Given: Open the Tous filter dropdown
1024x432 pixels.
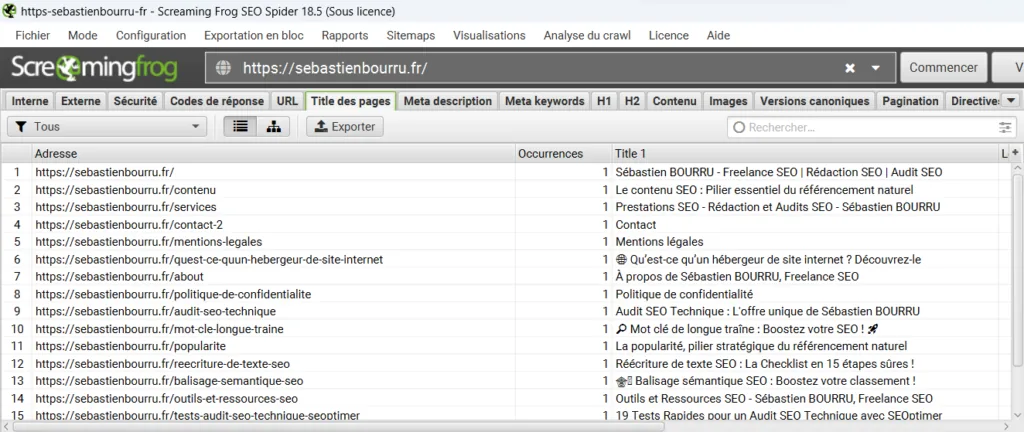Looking at the screenshot, I should click(107, 127).
